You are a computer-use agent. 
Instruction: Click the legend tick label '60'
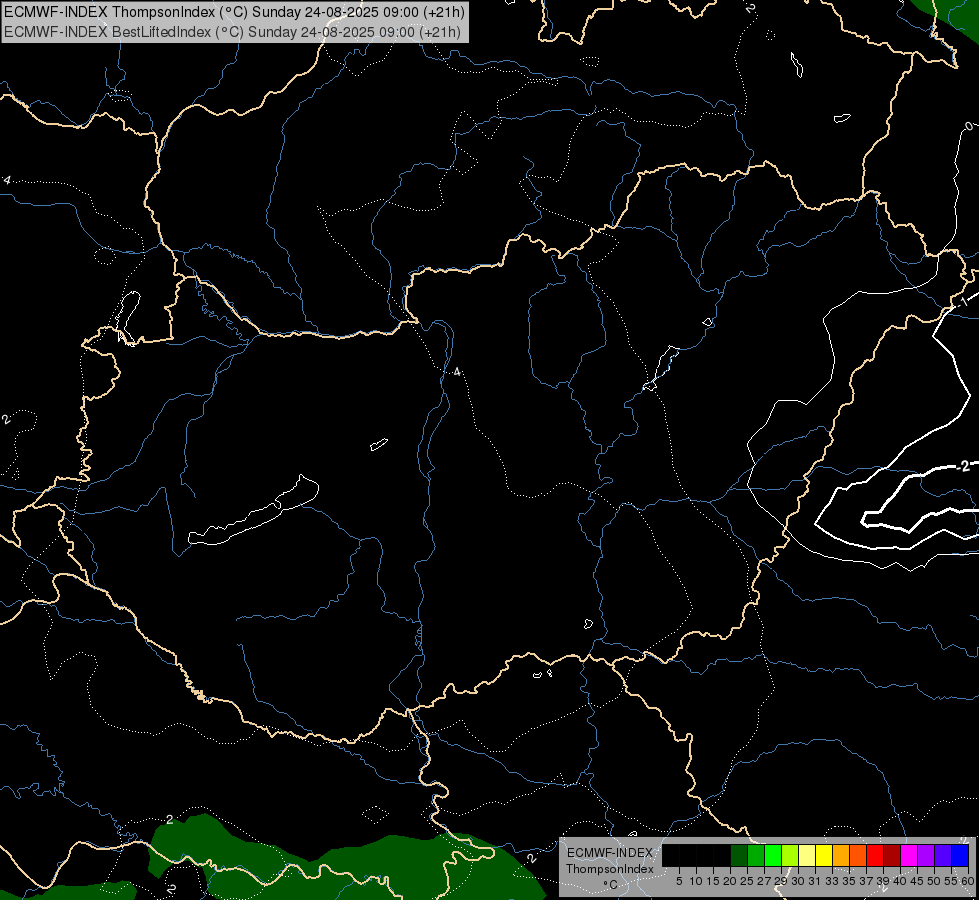point(967,881)
